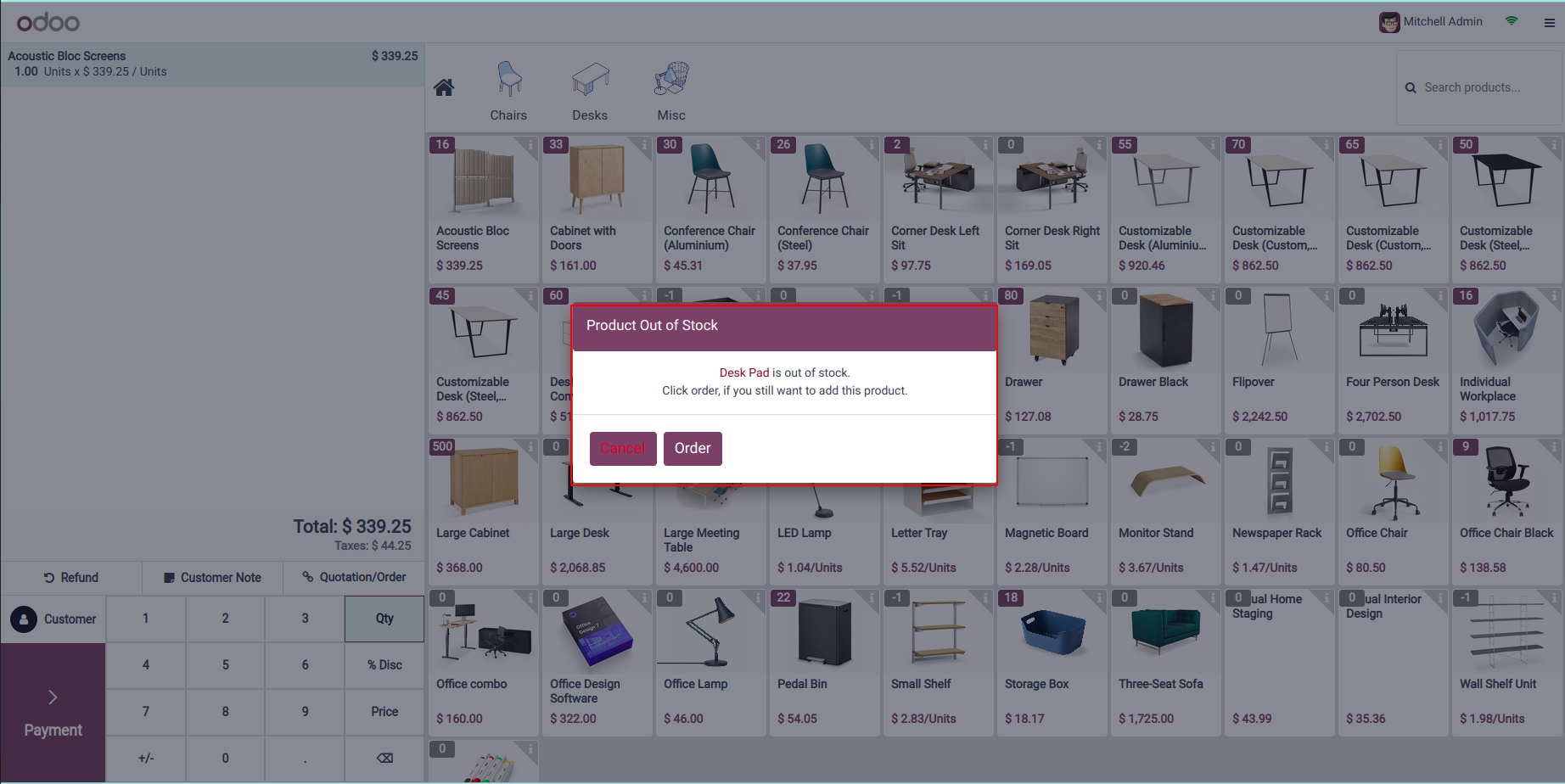
Task: Click the Payment button
Action: point(53,713)
